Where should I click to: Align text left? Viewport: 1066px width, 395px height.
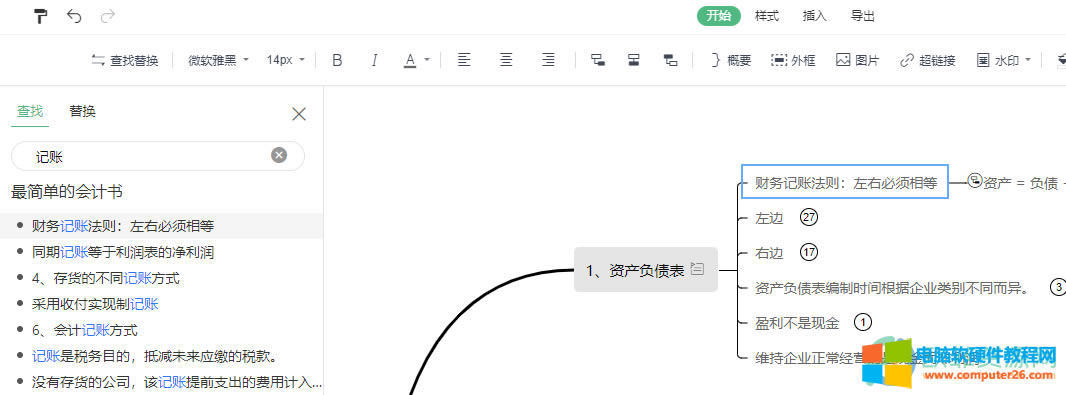[x=464, y=60]
